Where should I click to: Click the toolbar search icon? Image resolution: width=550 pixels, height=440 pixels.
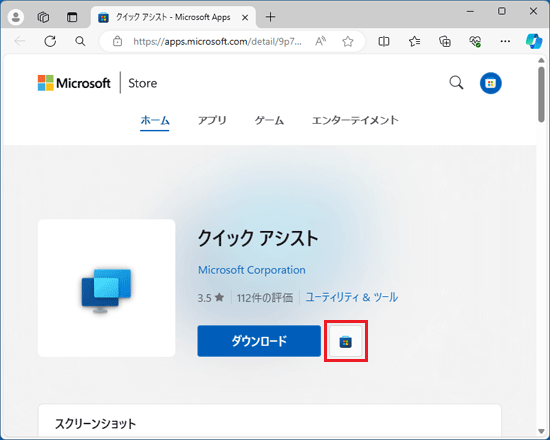[x=80, y=41]
